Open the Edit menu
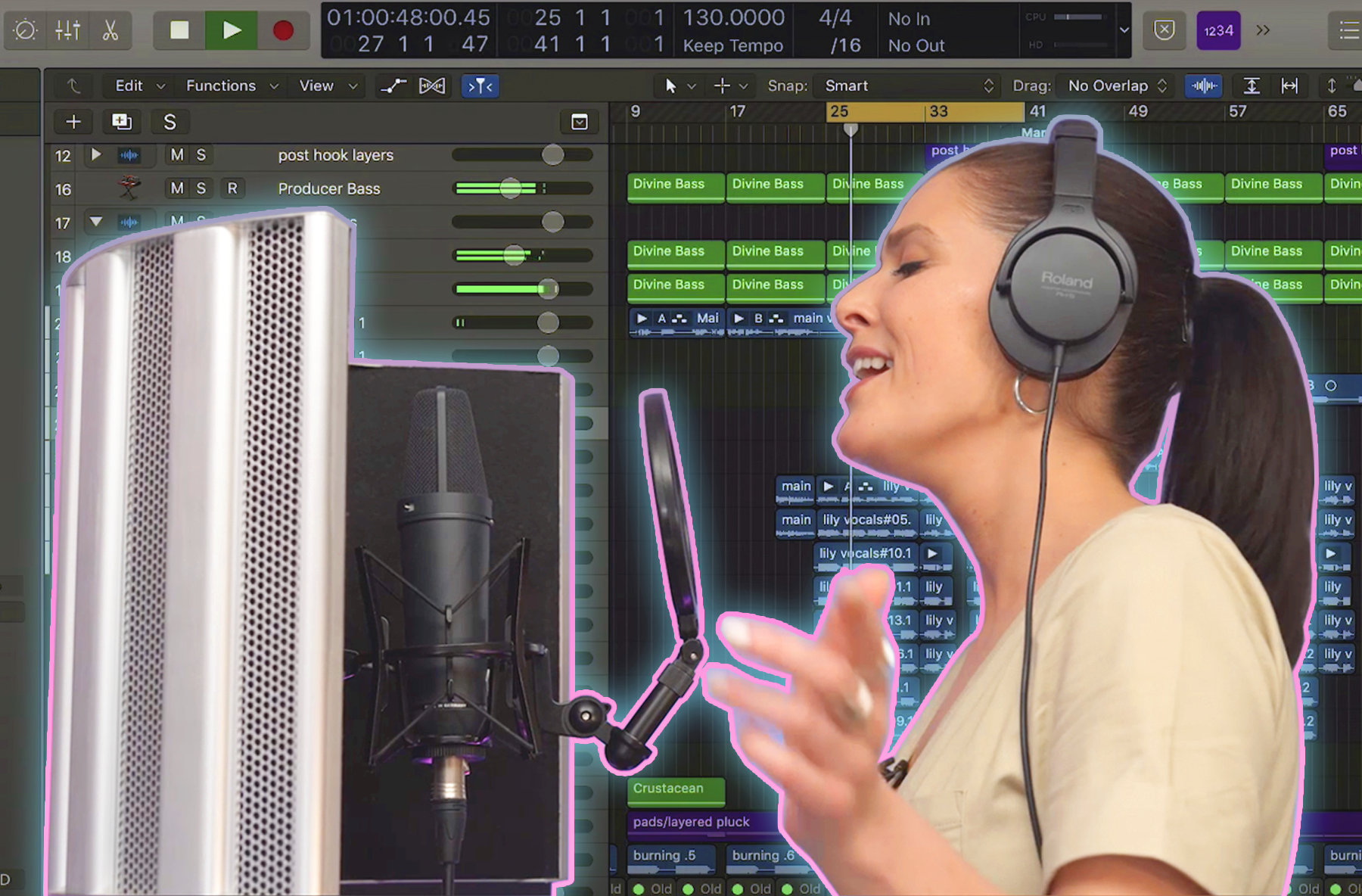The image size is (1362, 896). click(x=138, y=86)
